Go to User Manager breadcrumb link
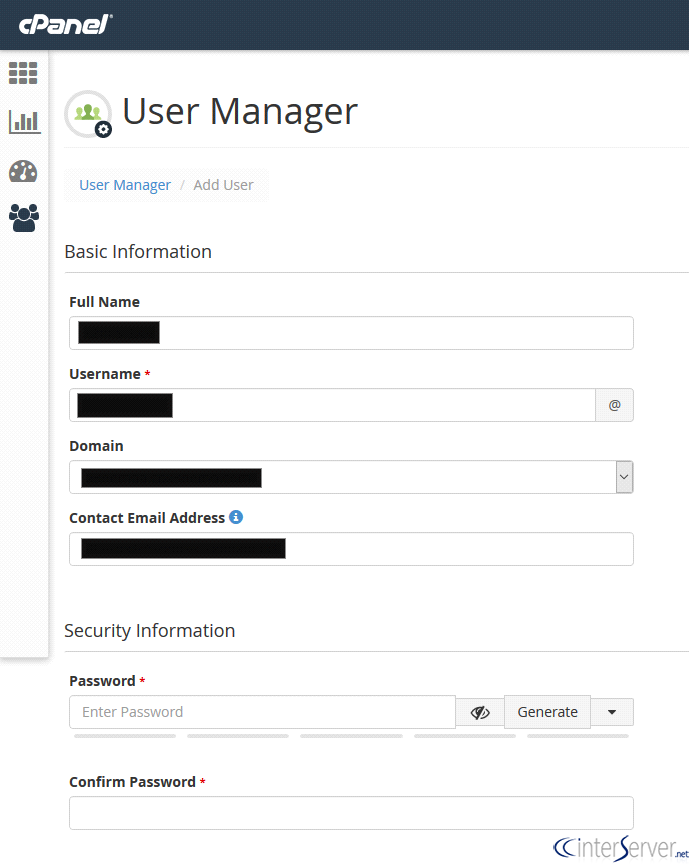 125,185
